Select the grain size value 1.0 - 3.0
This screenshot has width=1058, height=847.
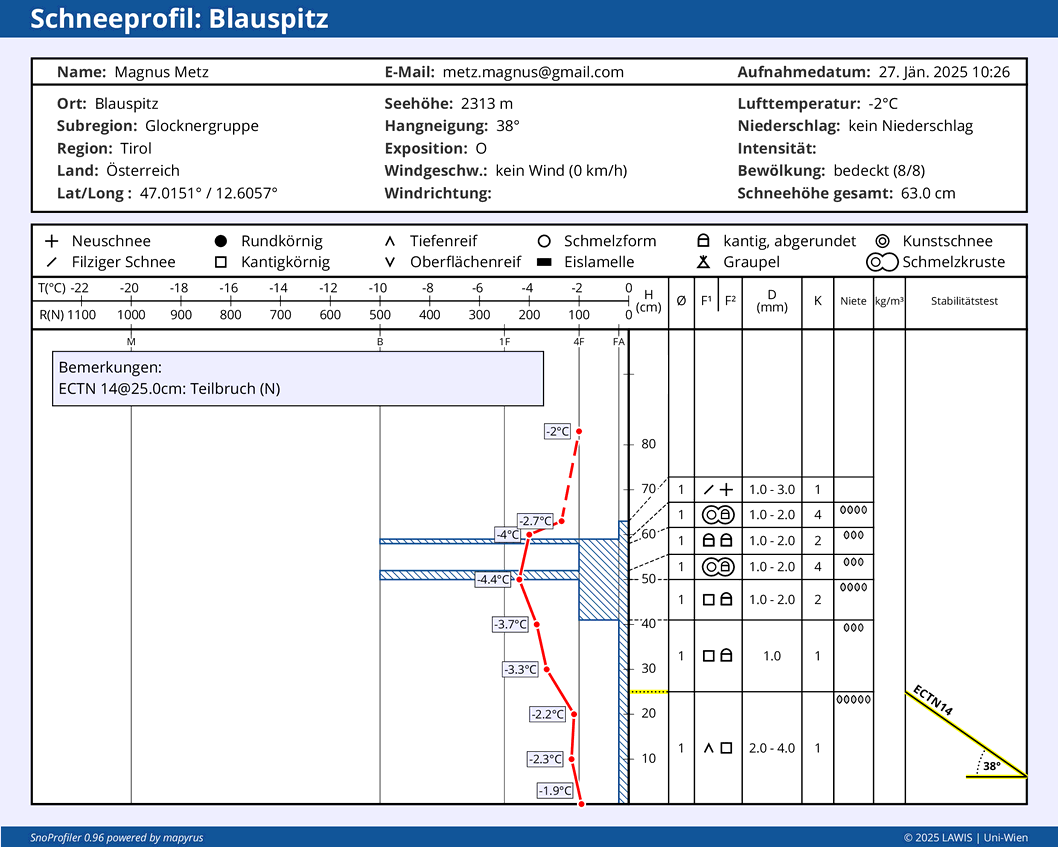pos(772,490)
